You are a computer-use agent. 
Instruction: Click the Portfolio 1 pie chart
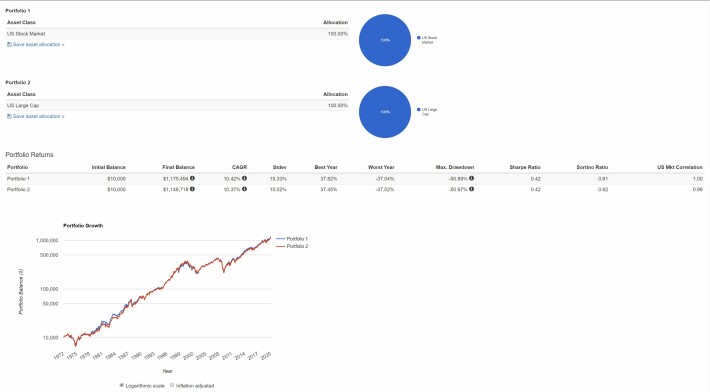click(385, 40)
